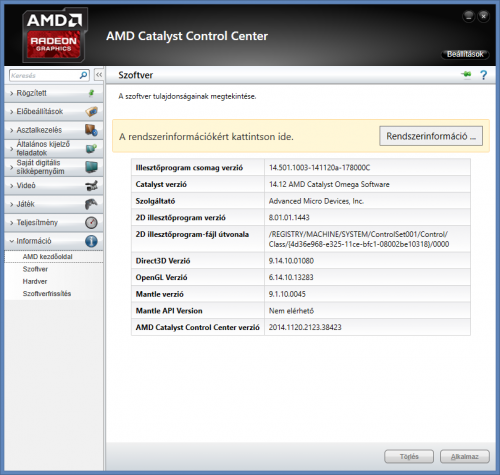
Task: Click '14.12 AMD Catalyst Omega Software' value
Action: (x=329, y=184)
